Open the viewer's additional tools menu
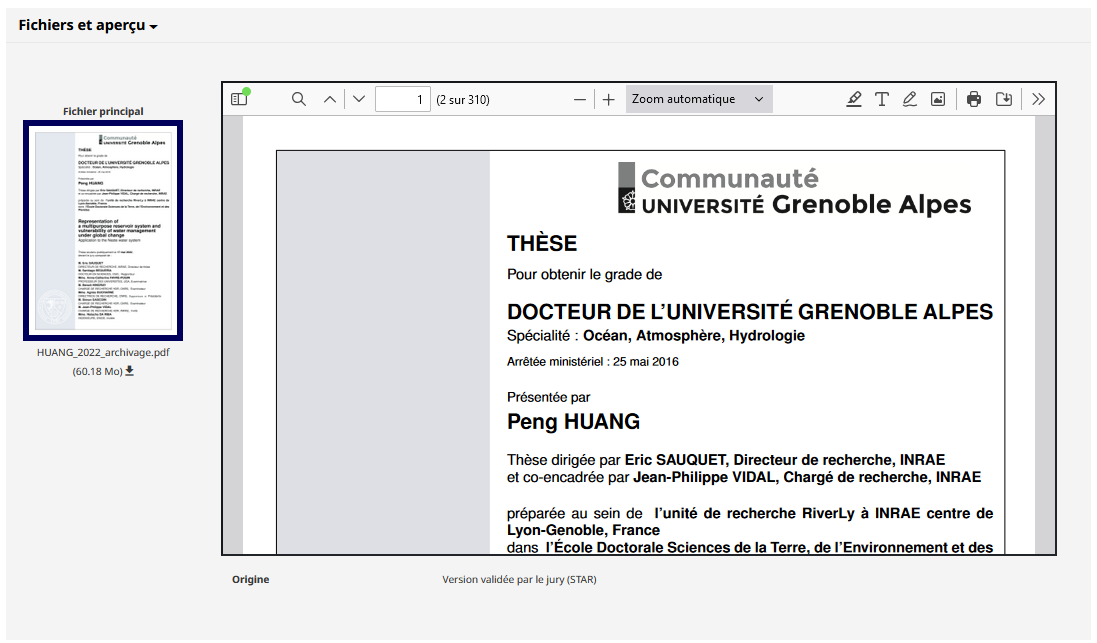Image resolution: width=1097 pixels, height=643 pixels. point(1038,99)
